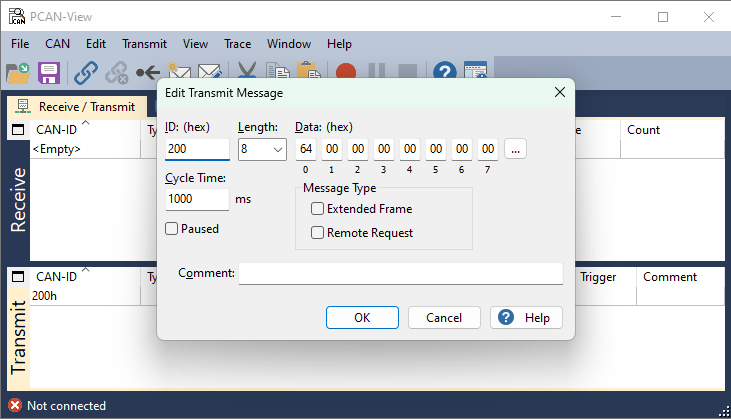Click the PCAN-View app icon in title bar

(x=17, y=16)
